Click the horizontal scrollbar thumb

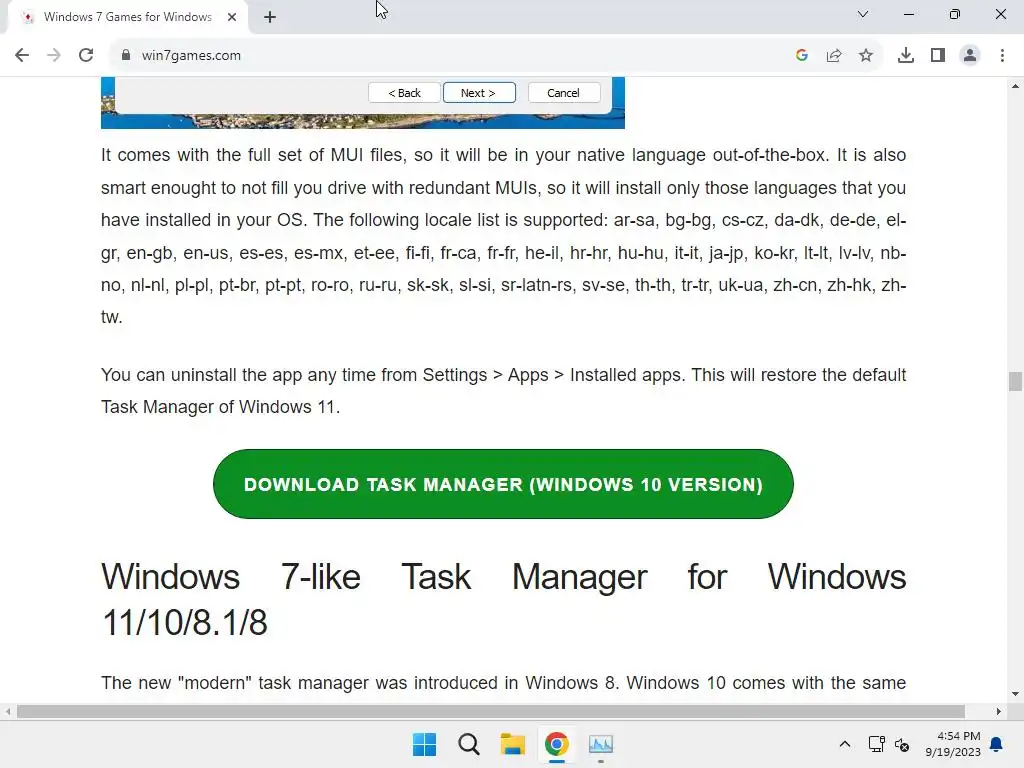coord(491,711)
